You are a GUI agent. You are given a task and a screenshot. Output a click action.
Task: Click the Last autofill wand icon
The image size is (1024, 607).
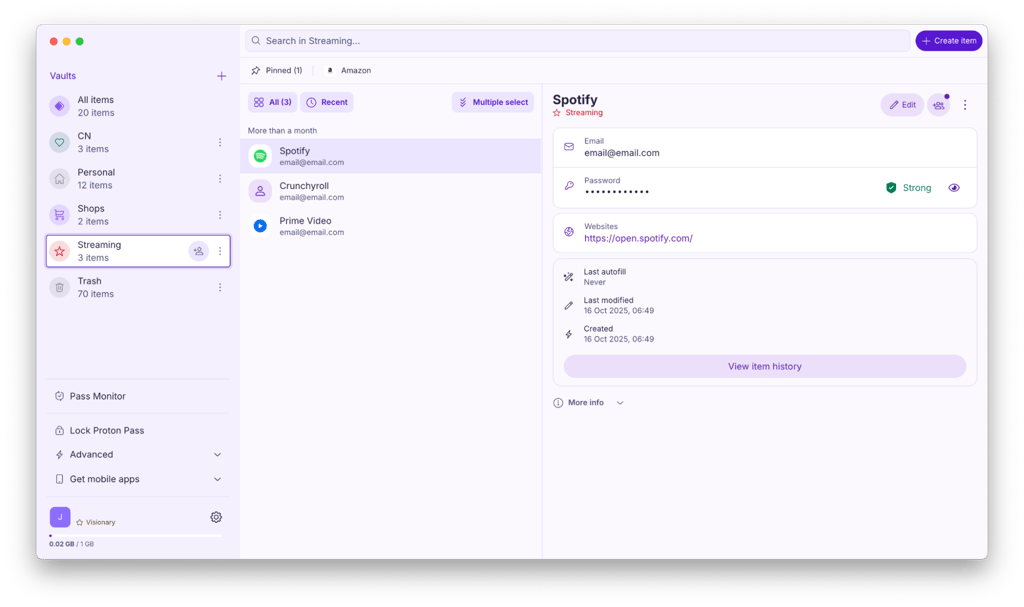click(x=569, y=277)
